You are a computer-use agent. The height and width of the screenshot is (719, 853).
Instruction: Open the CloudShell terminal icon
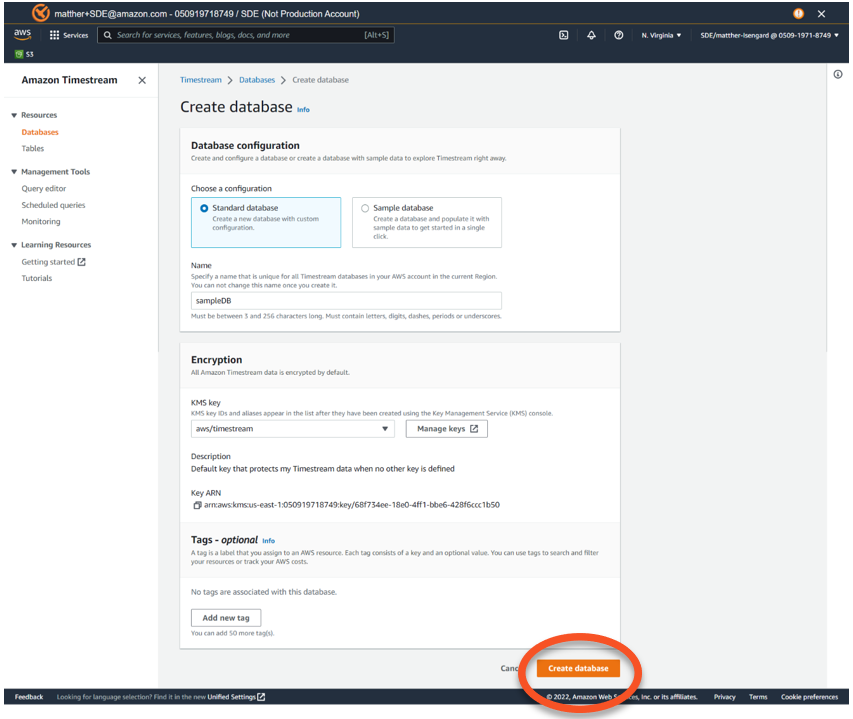pyautogui.click(x=564, y=35)
